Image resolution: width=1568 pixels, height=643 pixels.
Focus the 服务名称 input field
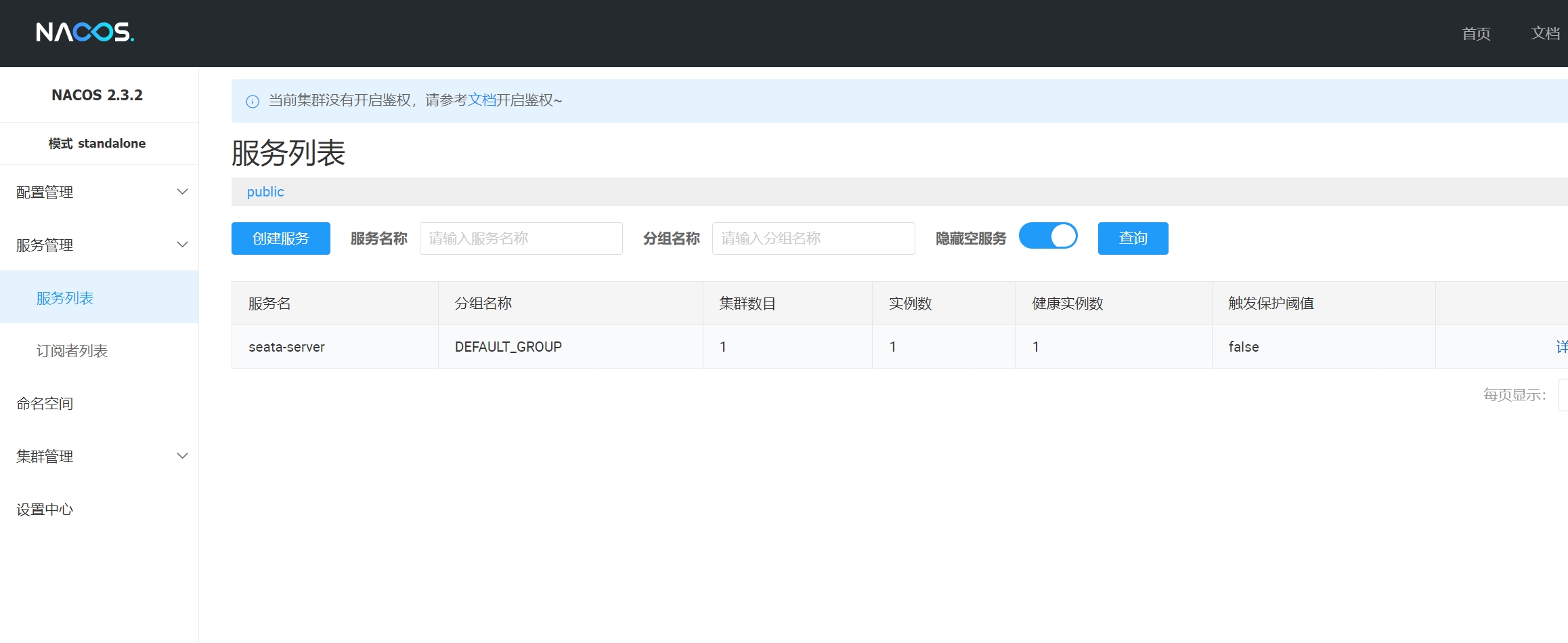(x=521, y=238)
